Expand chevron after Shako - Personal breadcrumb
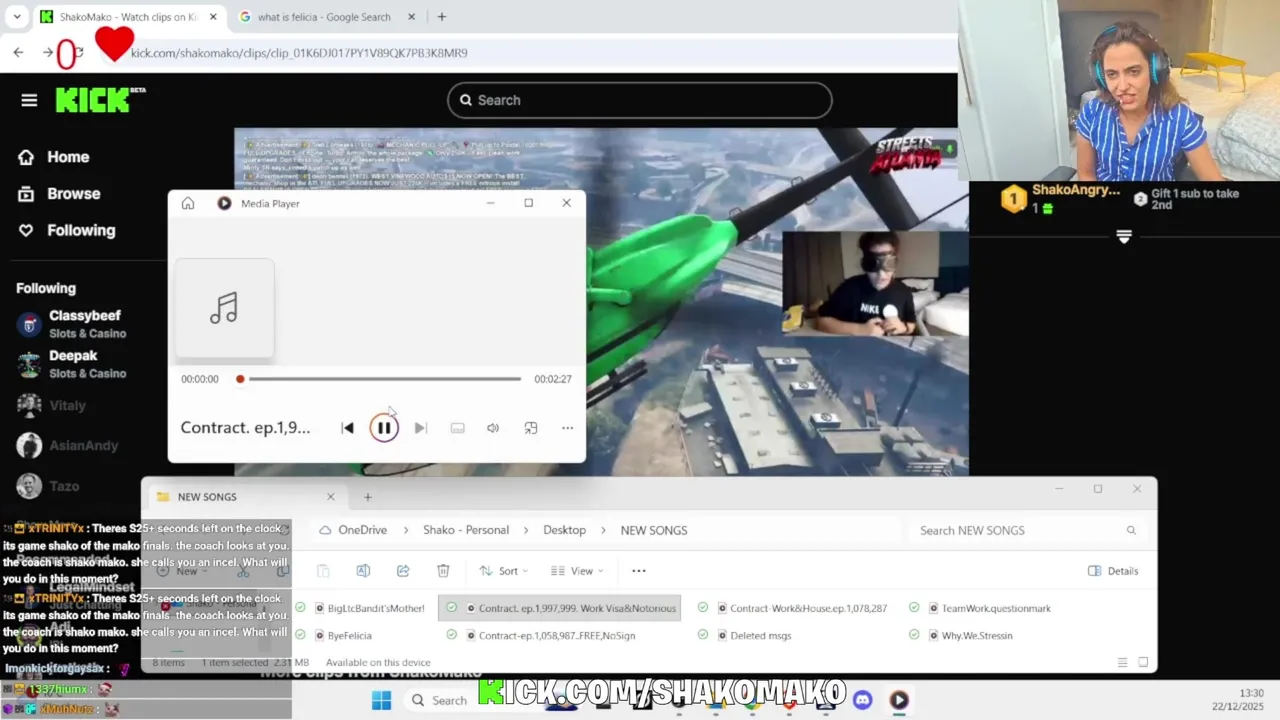The image size is (1280, 720). click(526, 530)
